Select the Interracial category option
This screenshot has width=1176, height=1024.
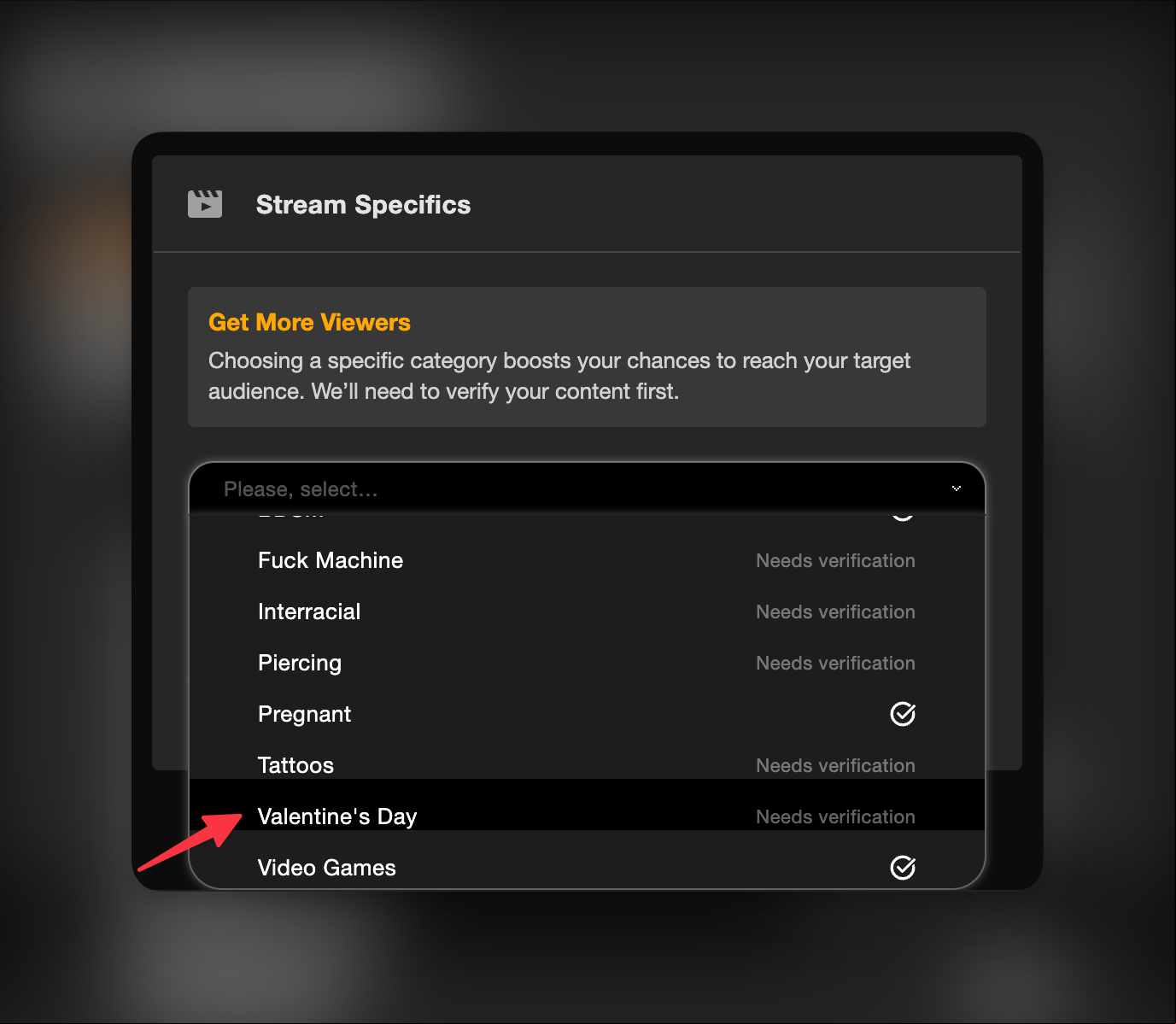pyautogui.click(x=587, y=611)
